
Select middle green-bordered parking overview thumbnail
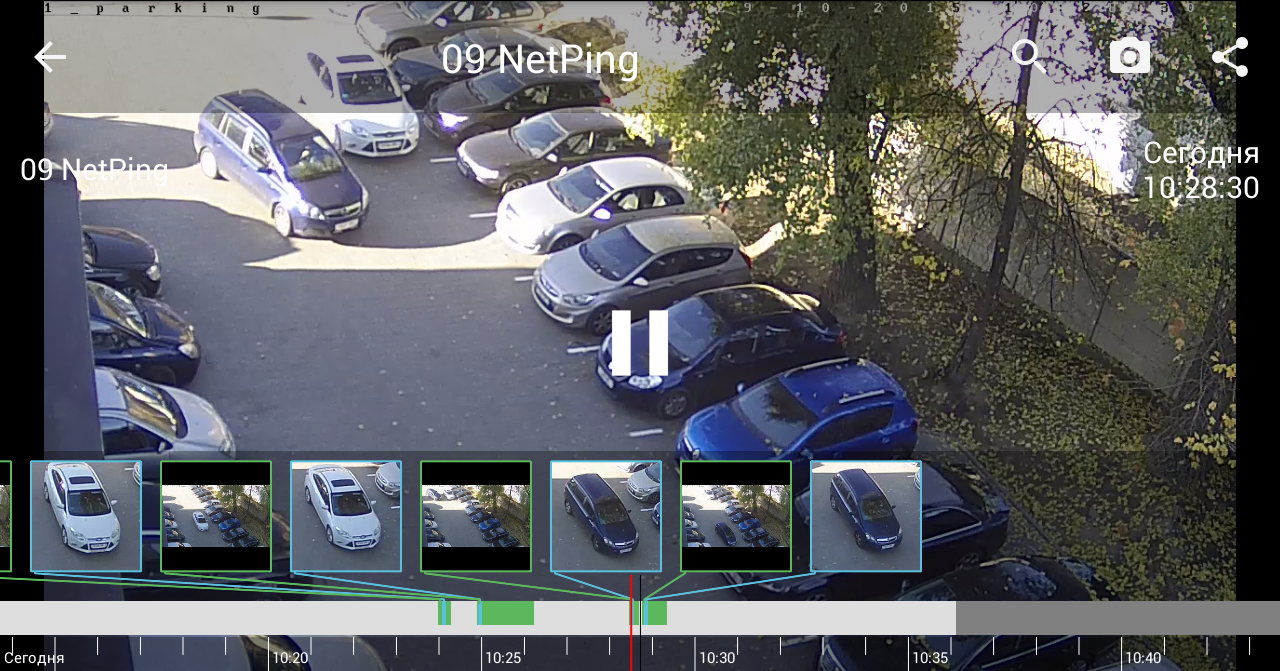pyautogui.click(x=476, y=516)
